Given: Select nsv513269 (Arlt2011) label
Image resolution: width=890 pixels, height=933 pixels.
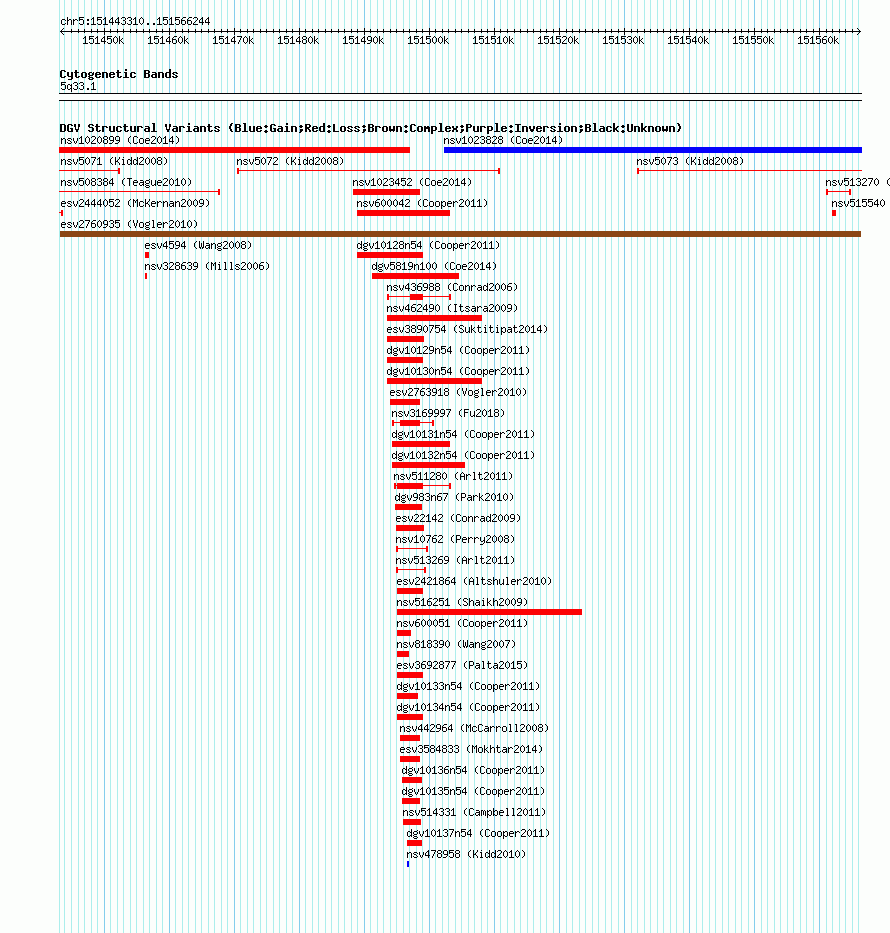Looking at the screenshot, I should [455, 561].
